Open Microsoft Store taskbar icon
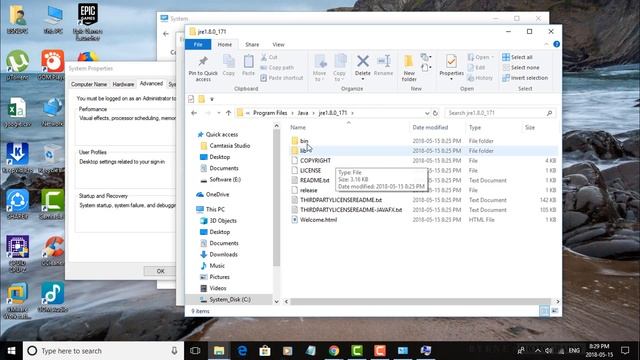The height and width of the screenshot is (360, 640). [265, 351]
